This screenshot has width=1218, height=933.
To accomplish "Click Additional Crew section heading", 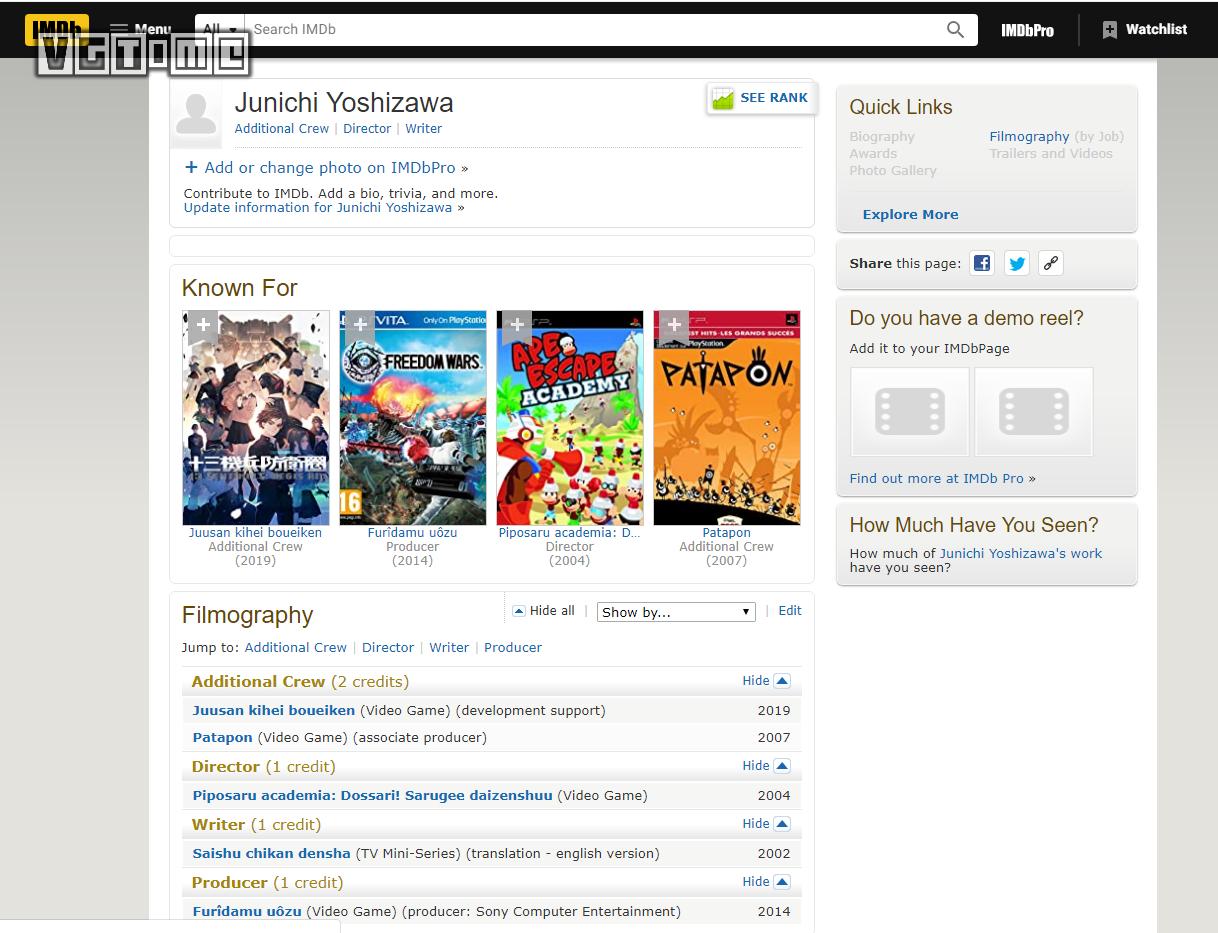I will [x=300, y=682].
